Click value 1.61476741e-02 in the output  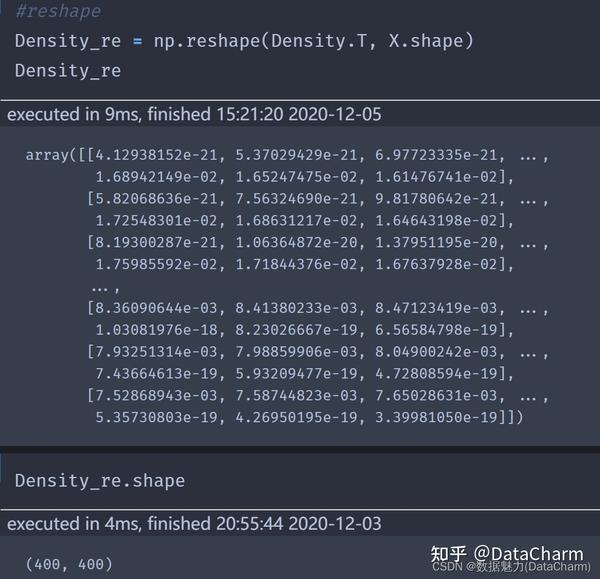pos(436,177)
